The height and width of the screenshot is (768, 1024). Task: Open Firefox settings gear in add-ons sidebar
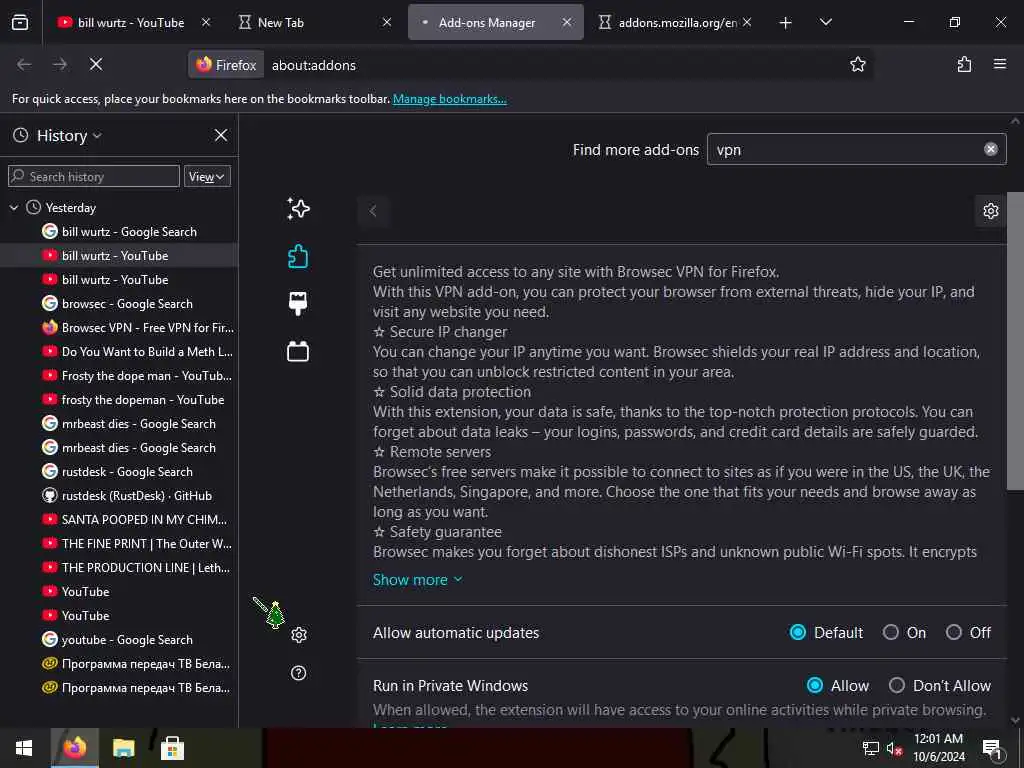click(x=299, y=635)
